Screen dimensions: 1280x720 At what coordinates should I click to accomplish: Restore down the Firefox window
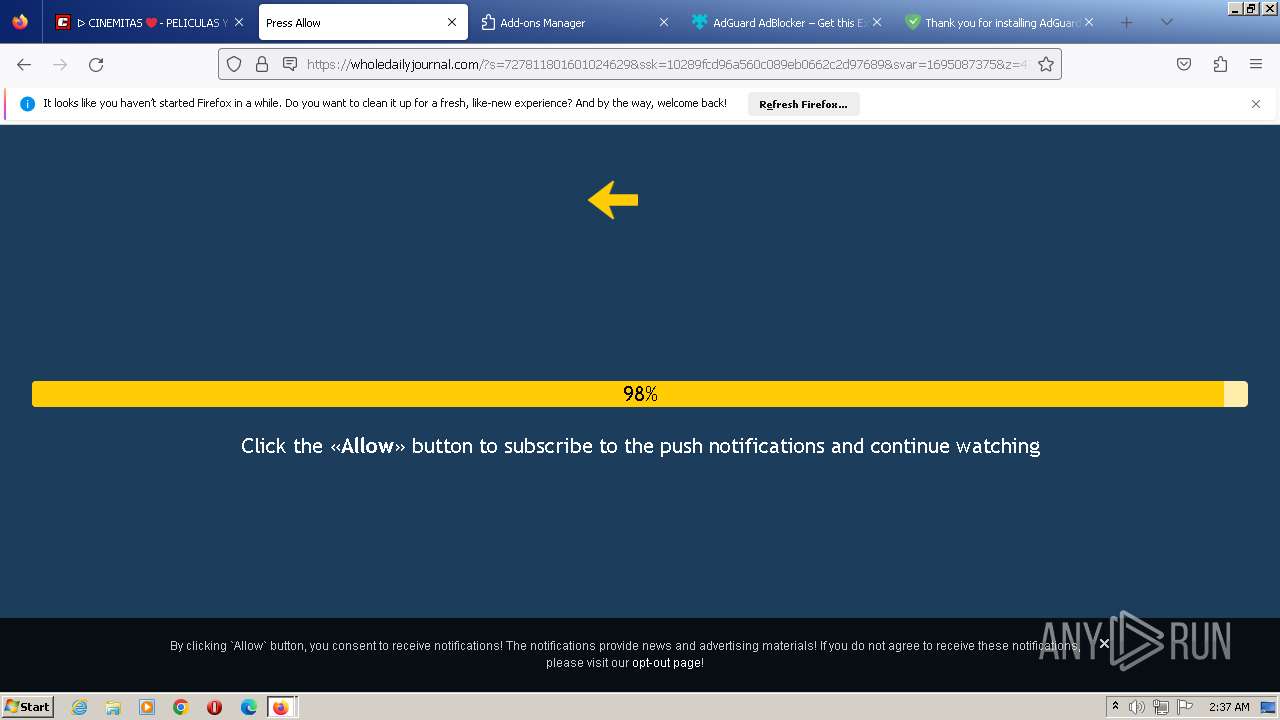pos(1251,8)
